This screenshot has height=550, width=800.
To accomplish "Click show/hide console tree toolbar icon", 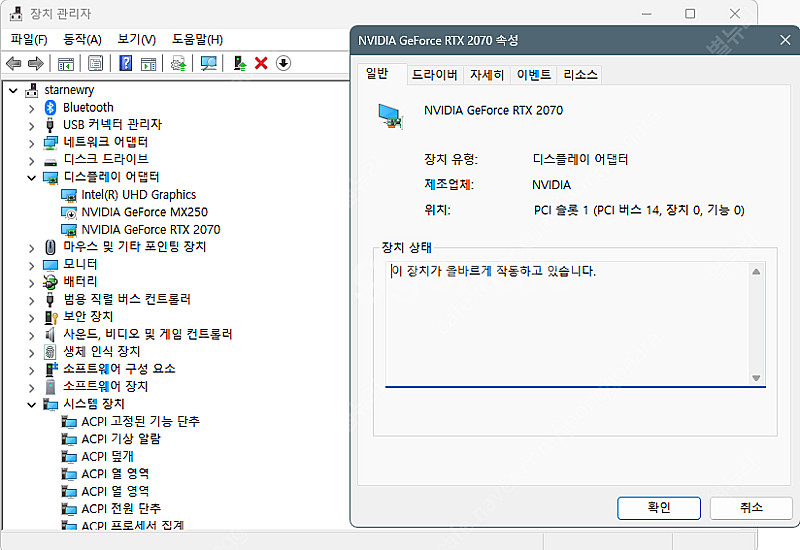I will coord(66,63).
